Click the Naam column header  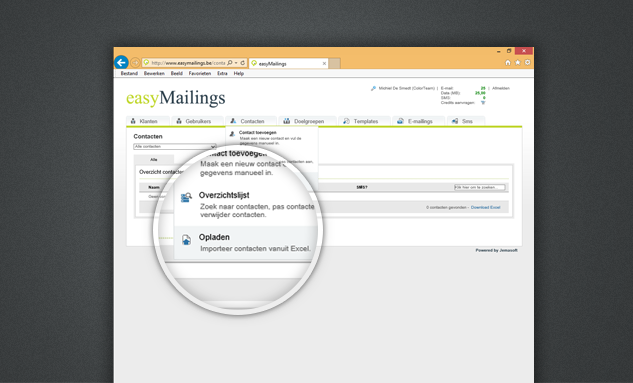(154, 187)
